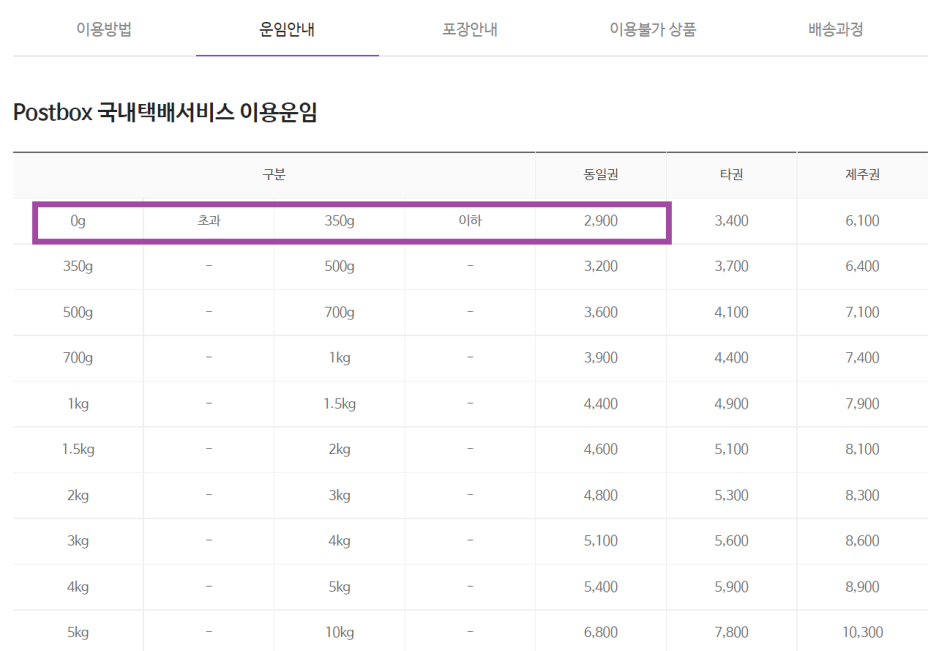
Task: Select the 운임안내 tab
Action: 287,29
